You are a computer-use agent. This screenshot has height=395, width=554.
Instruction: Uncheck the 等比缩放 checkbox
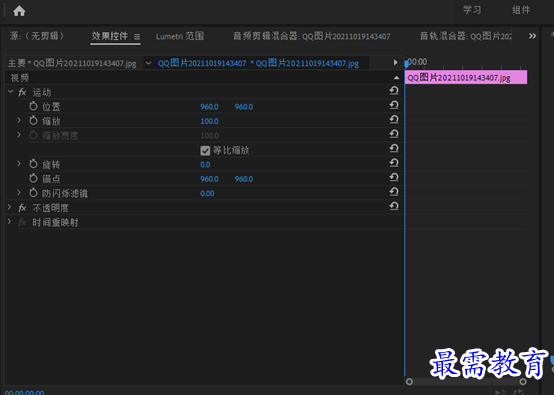tap(205, 151)
